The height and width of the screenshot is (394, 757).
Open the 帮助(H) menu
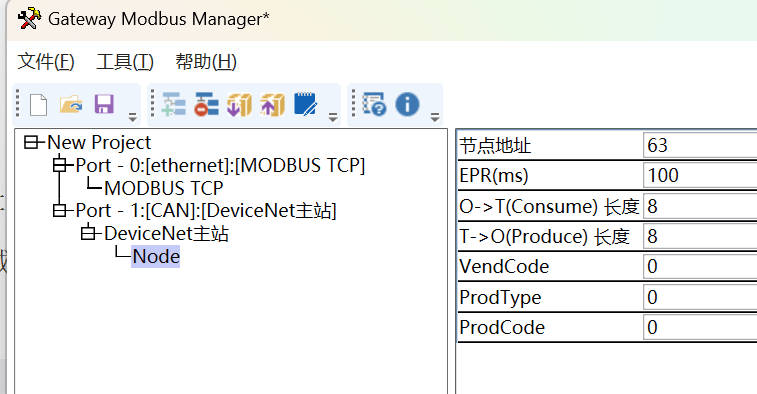(x=206, y=62)
